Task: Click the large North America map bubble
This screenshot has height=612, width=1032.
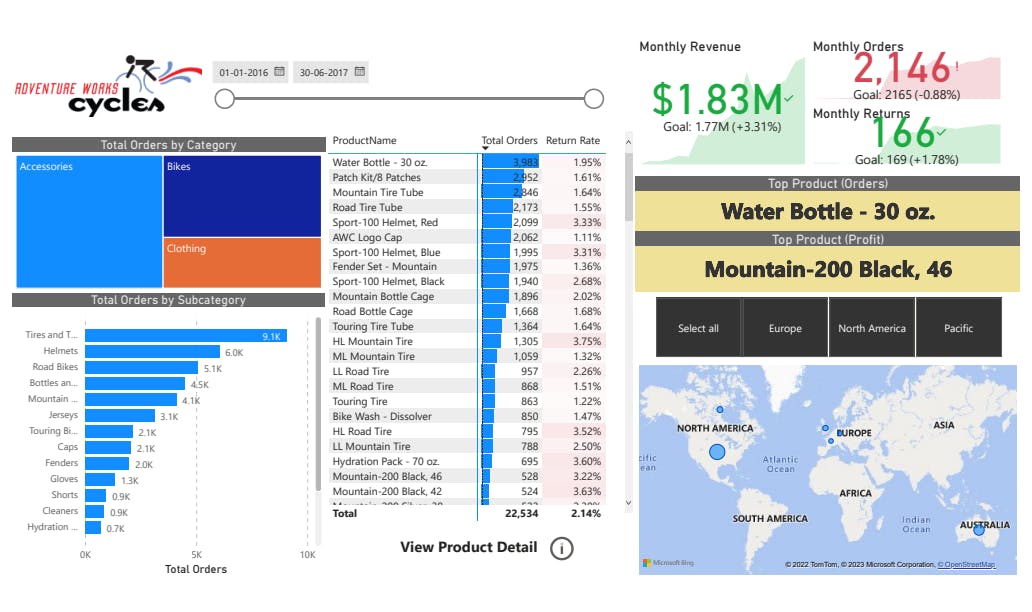Action: coord(717,452)
